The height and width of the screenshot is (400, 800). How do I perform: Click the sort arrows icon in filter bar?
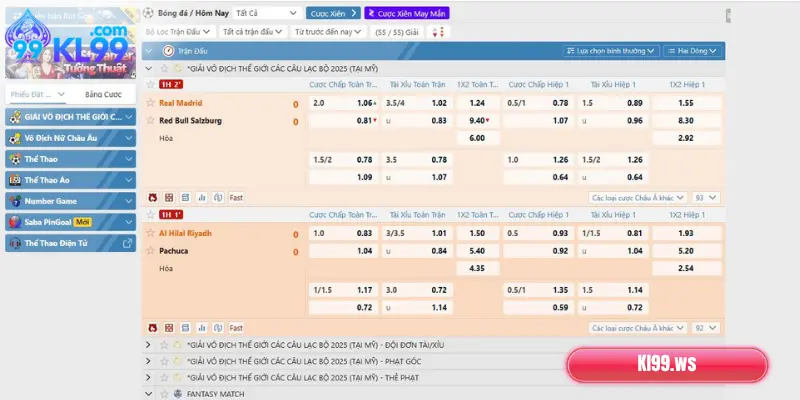pyautogui.click(x=438, y=32)
